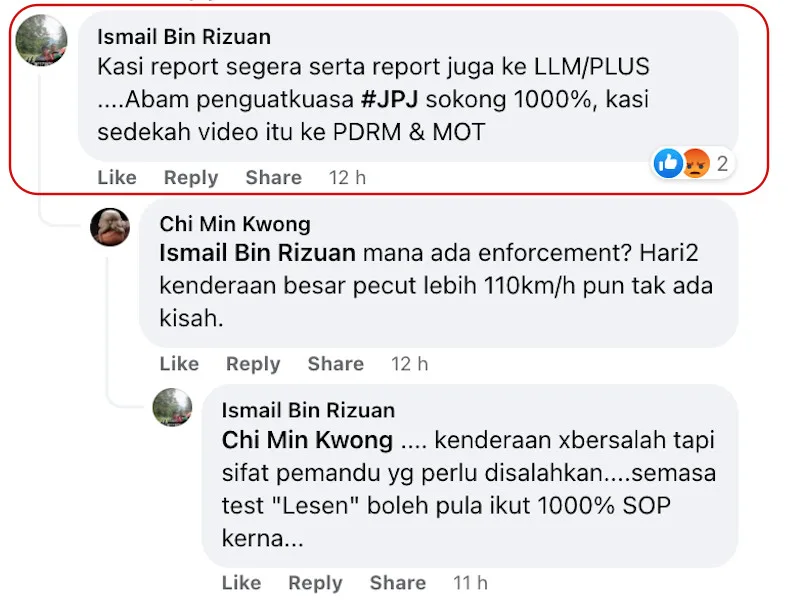Share the comment about LLM/PLUS report

(273, 178)
